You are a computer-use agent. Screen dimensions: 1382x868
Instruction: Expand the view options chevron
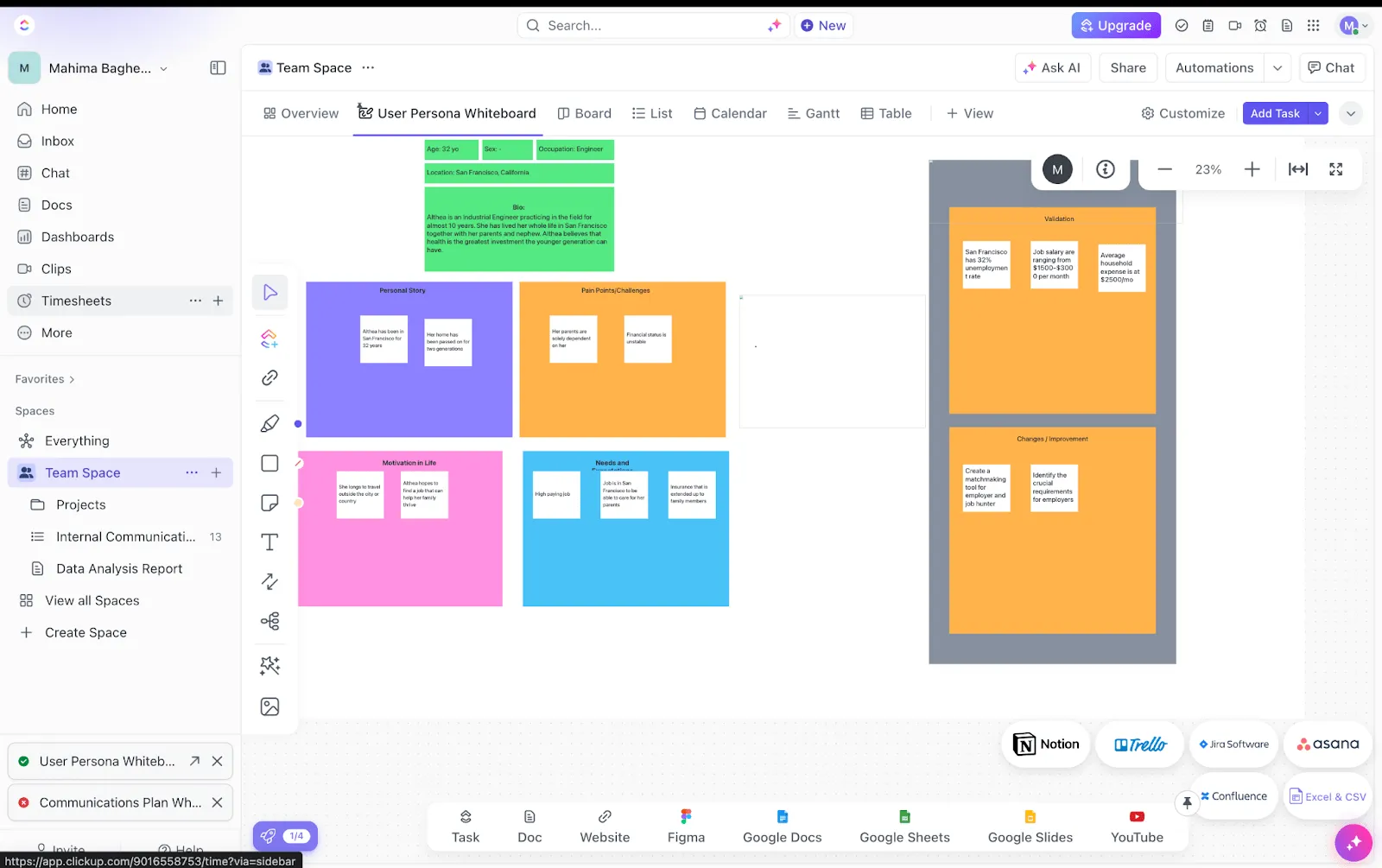click(1351, 113)
